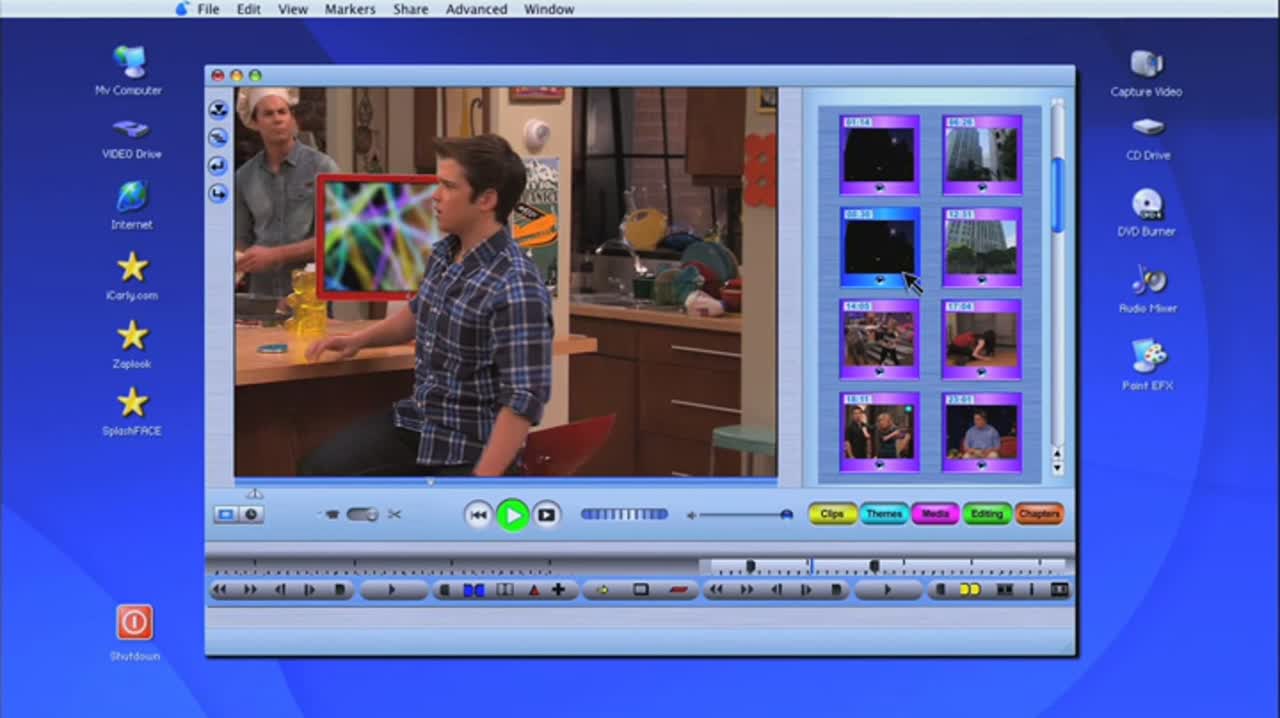
Task: Click the yellow Clips button
Action: click(832, 514)
